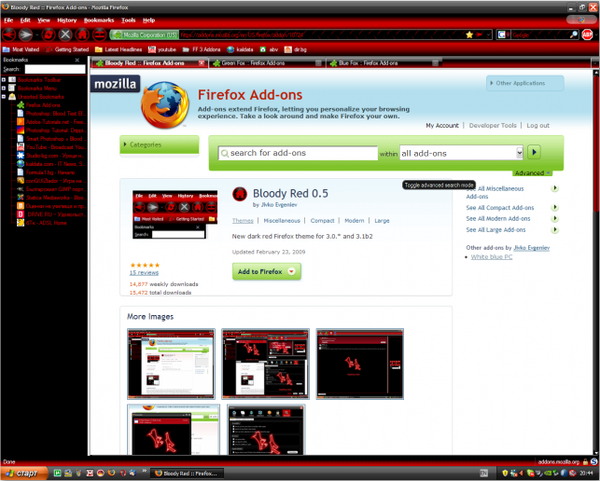The height and width of the screenshot is (481, 600).
Task: Switch to the Green Fox tab
Action: pyautogui.click(x=267, y=63)
